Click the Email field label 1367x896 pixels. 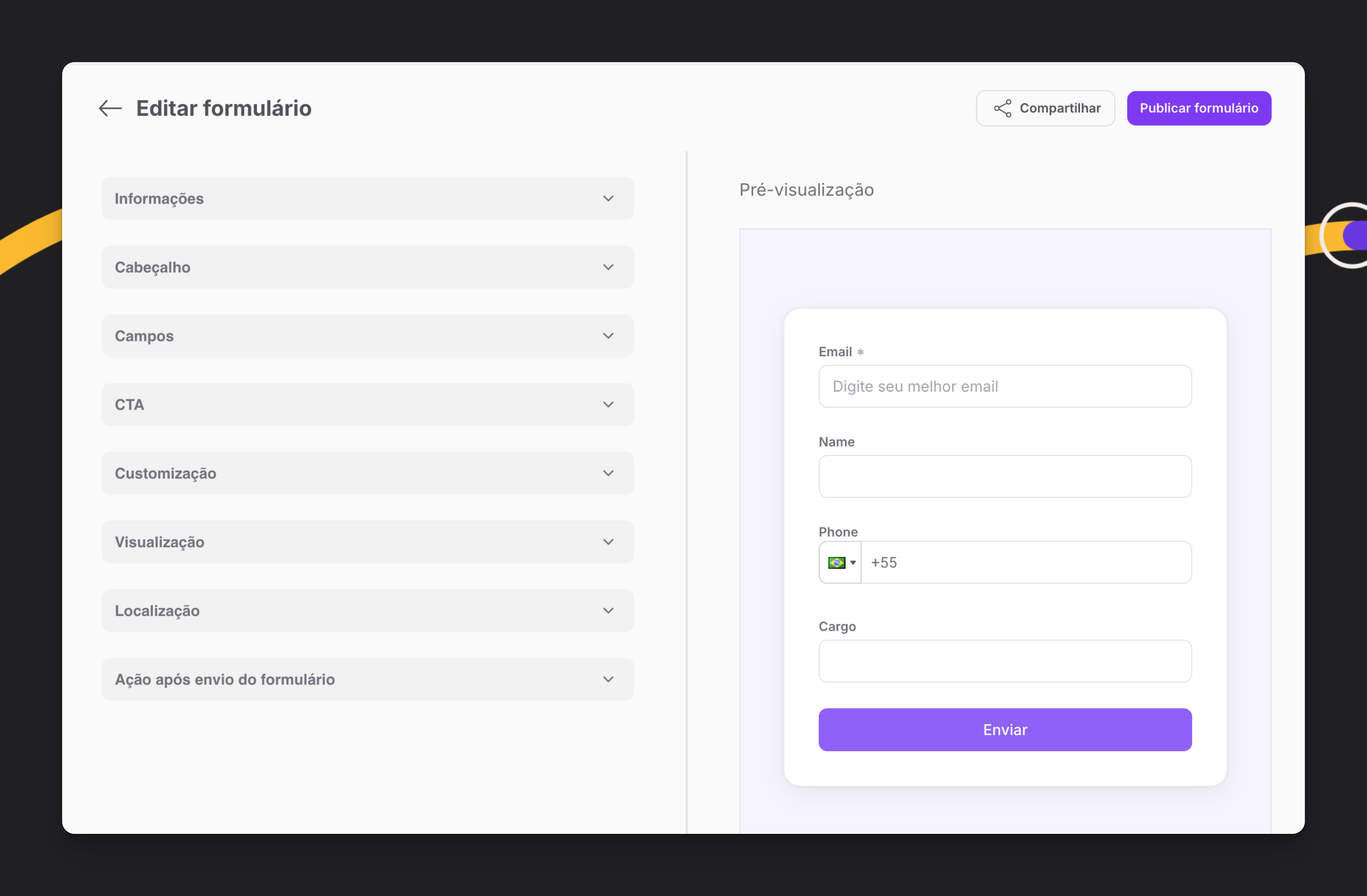click(x=835, y=351)
